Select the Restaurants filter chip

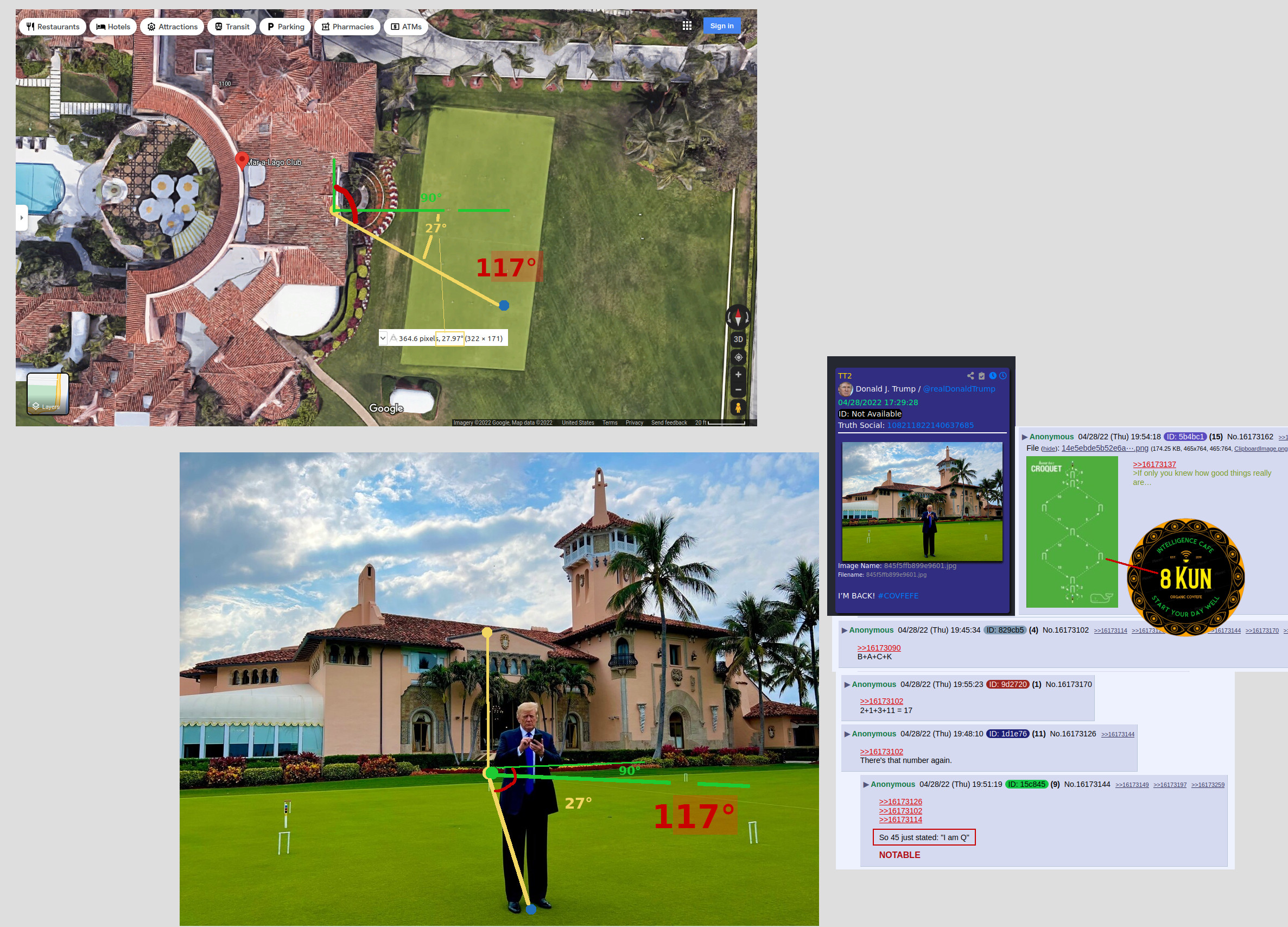pyautogui.click(x=53, y=27)
